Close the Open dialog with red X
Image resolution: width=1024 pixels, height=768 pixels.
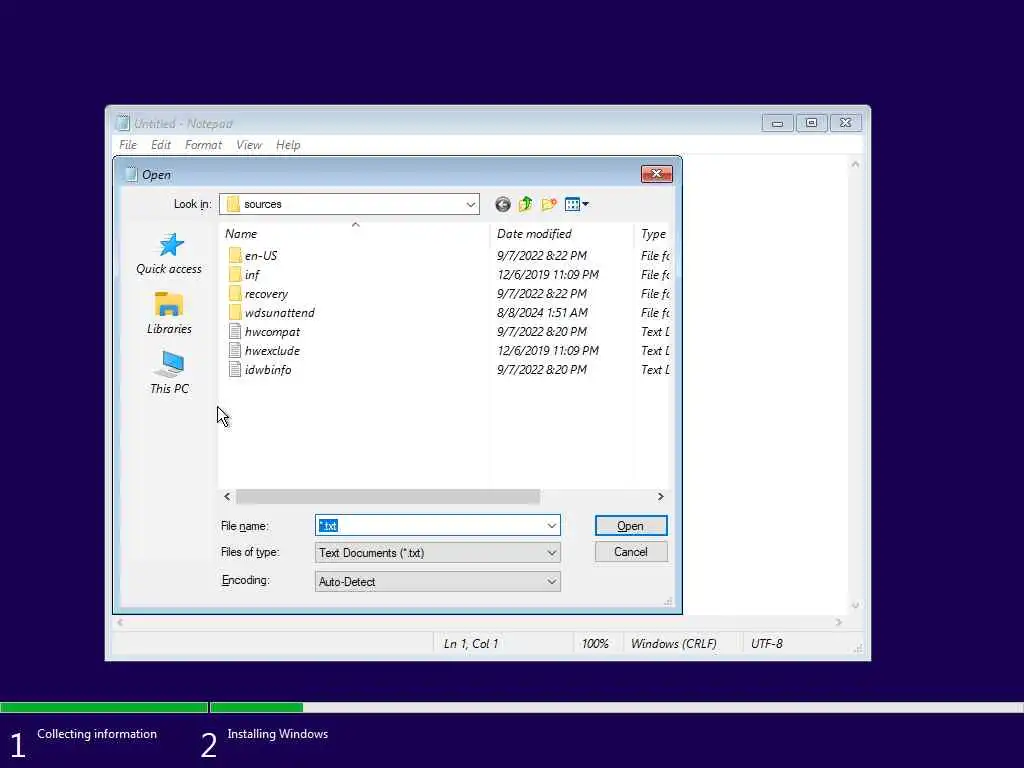coord(657,174)
